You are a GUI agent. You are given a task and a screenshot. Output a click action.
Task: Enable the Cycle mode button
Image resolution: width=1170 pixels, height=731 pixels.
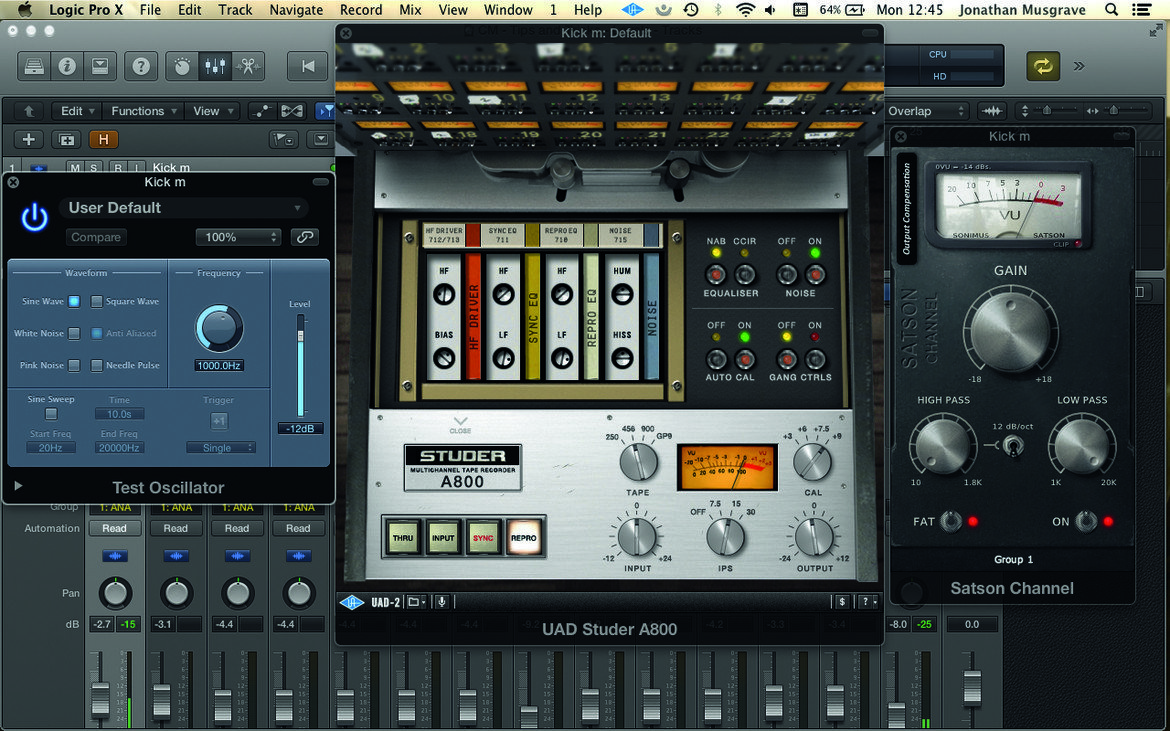pyautogui.click(x=1043, y=66)
